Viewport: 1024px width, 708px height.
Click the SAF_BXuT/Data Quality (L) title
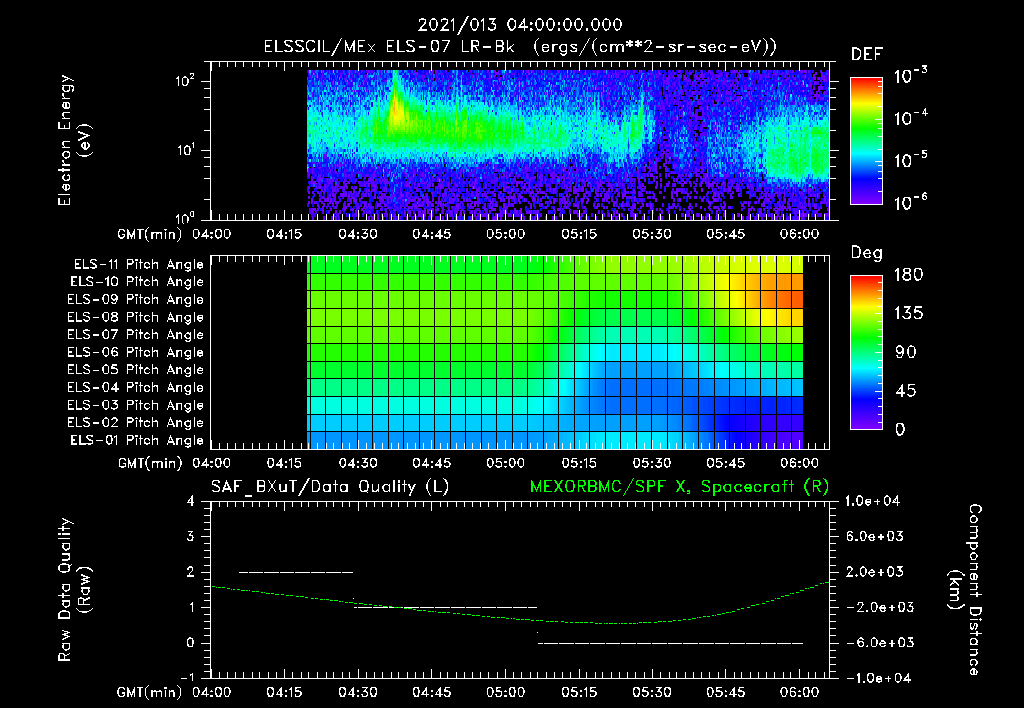tap(330, 487)
